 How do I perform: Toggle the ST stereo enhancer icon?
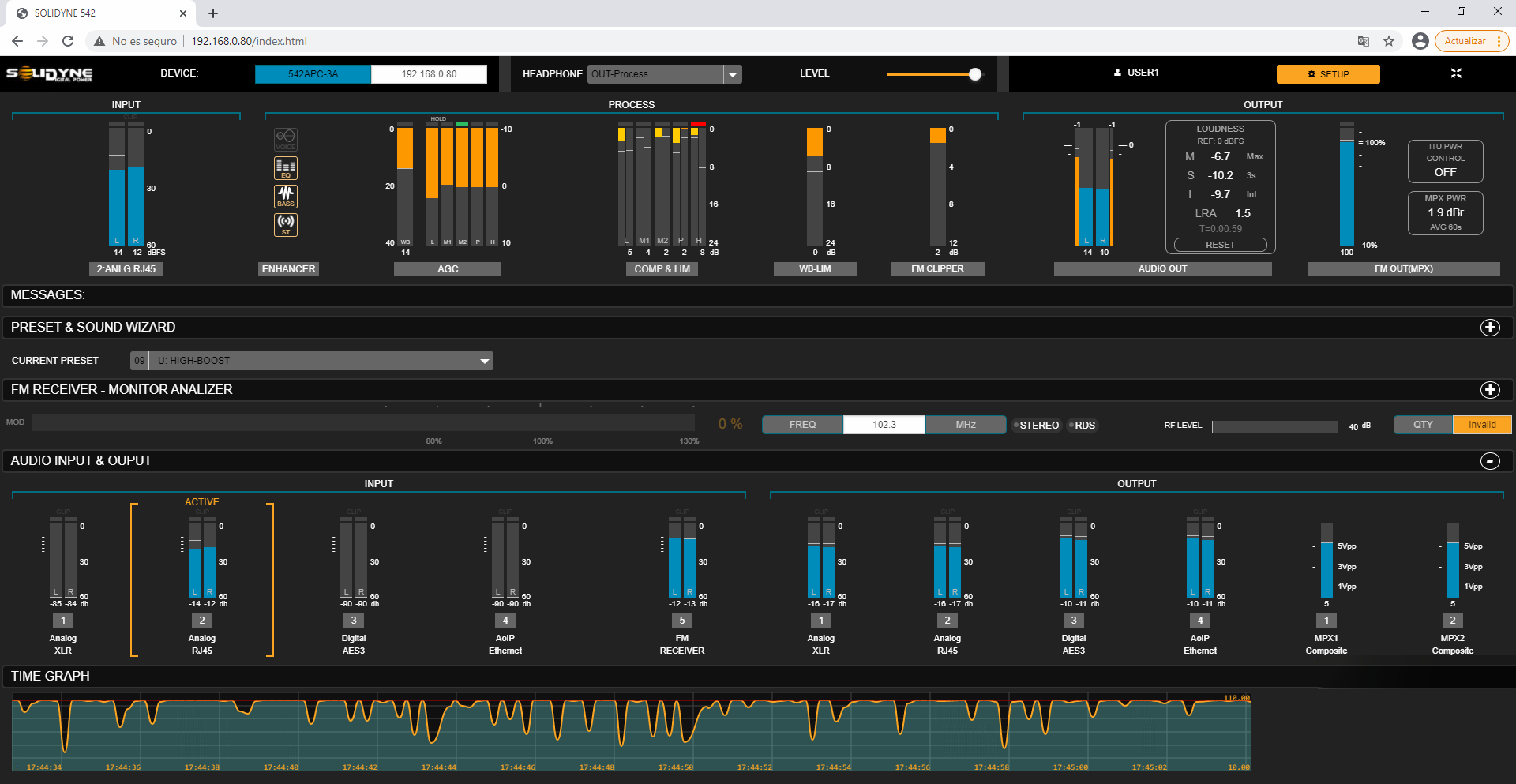pyautogui.click(x=286, y=224)
